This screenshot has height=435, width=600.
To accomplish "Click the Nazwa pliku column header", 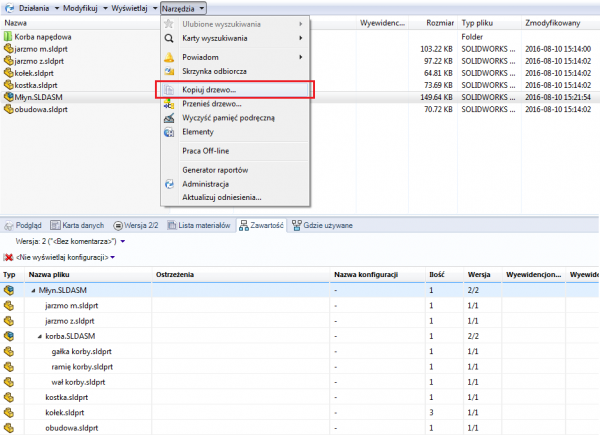I will point(49,274).
